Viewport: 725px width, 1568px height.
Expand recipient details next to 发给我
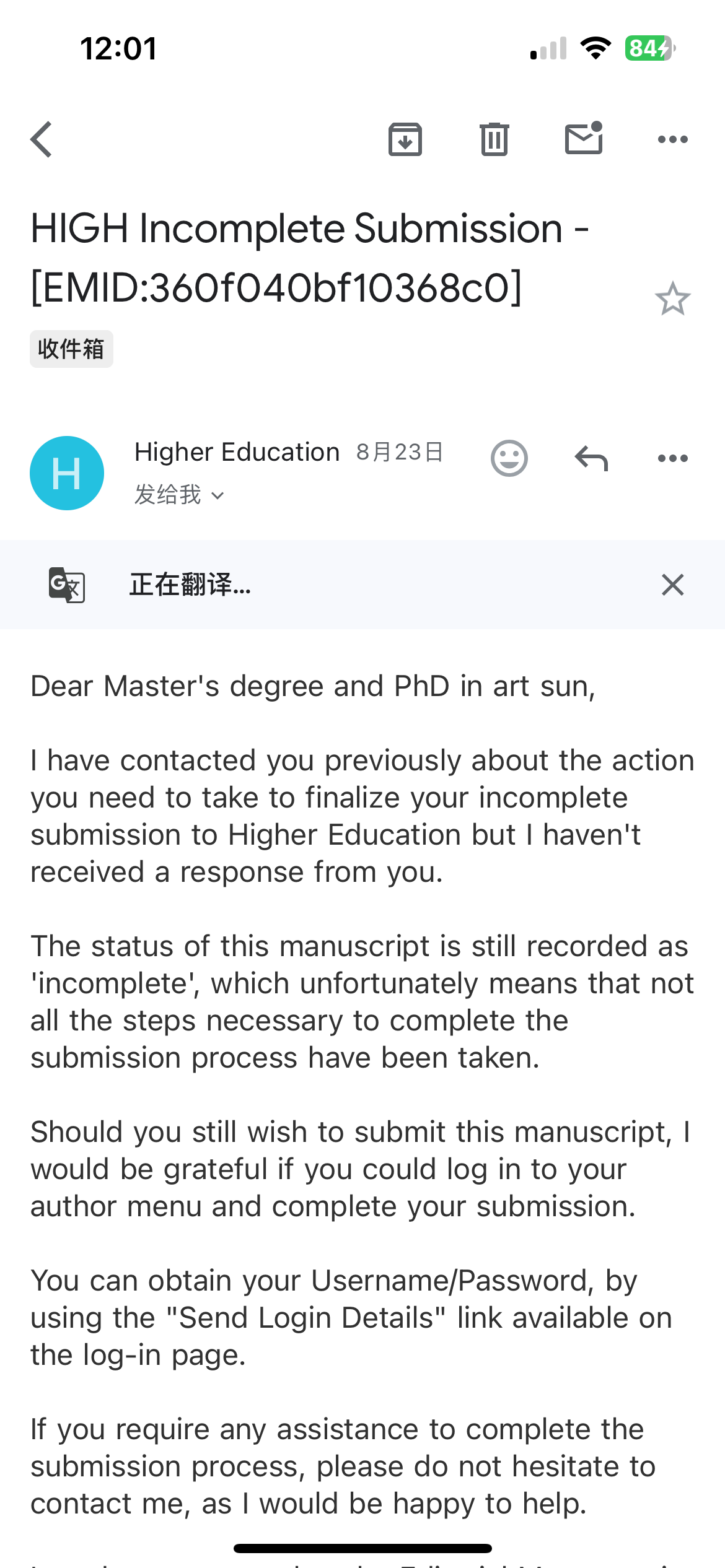point(217,495)
